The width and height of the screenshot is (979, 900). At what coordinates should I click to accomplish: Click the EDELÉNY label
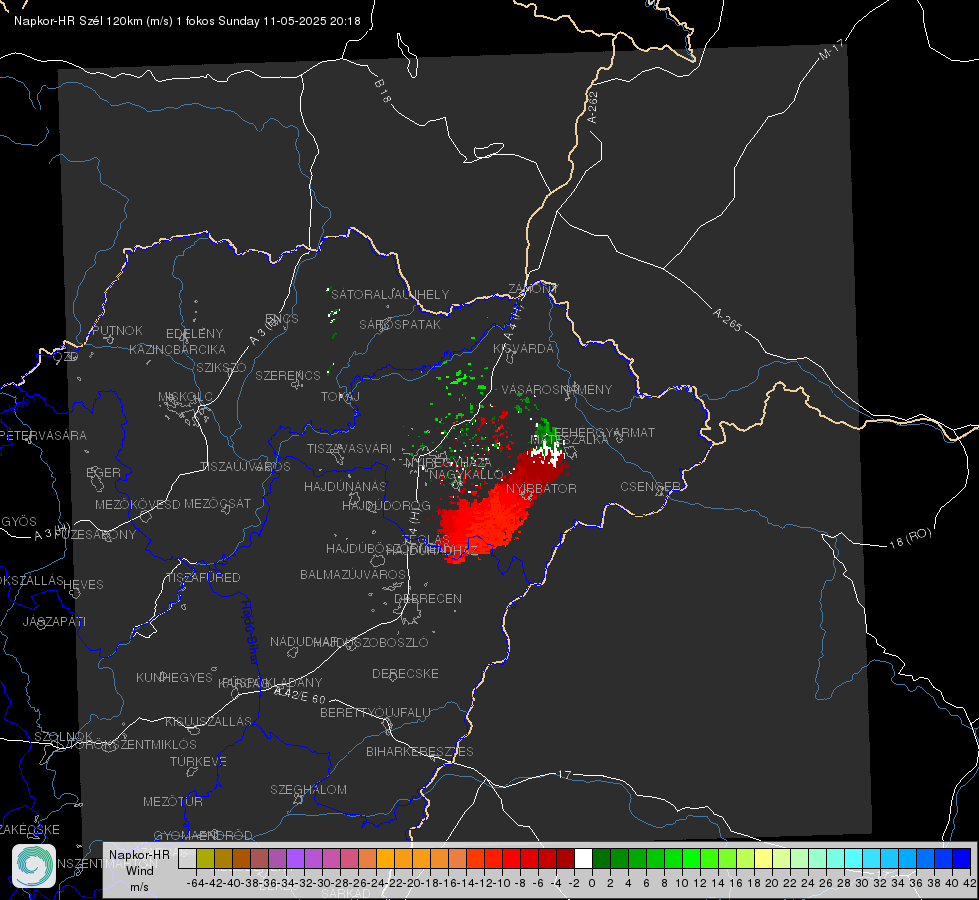(194, 334)
